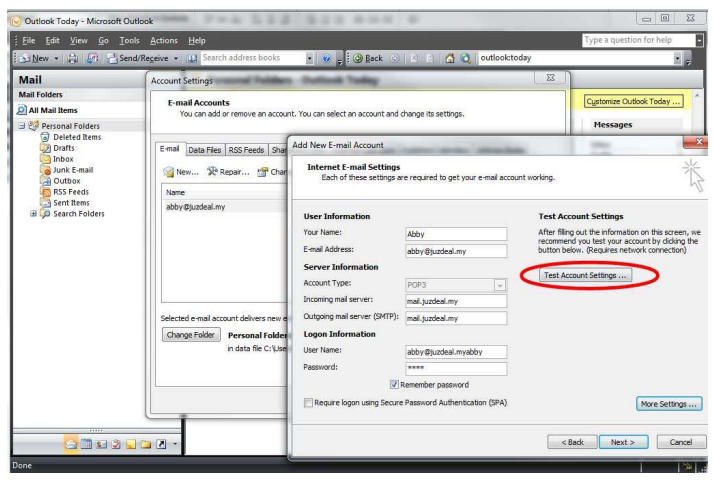Open the Help menu
Image resolution: width=713 pixels, height=482 pixels.
pos(196,40)
